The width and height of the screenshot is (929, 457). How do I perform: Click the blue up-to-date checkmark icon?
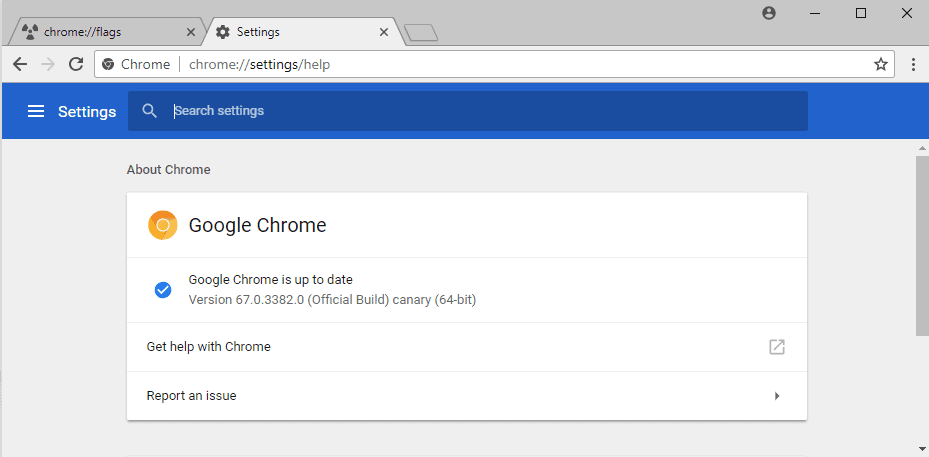pyautogui.click(x=163, y=290)
